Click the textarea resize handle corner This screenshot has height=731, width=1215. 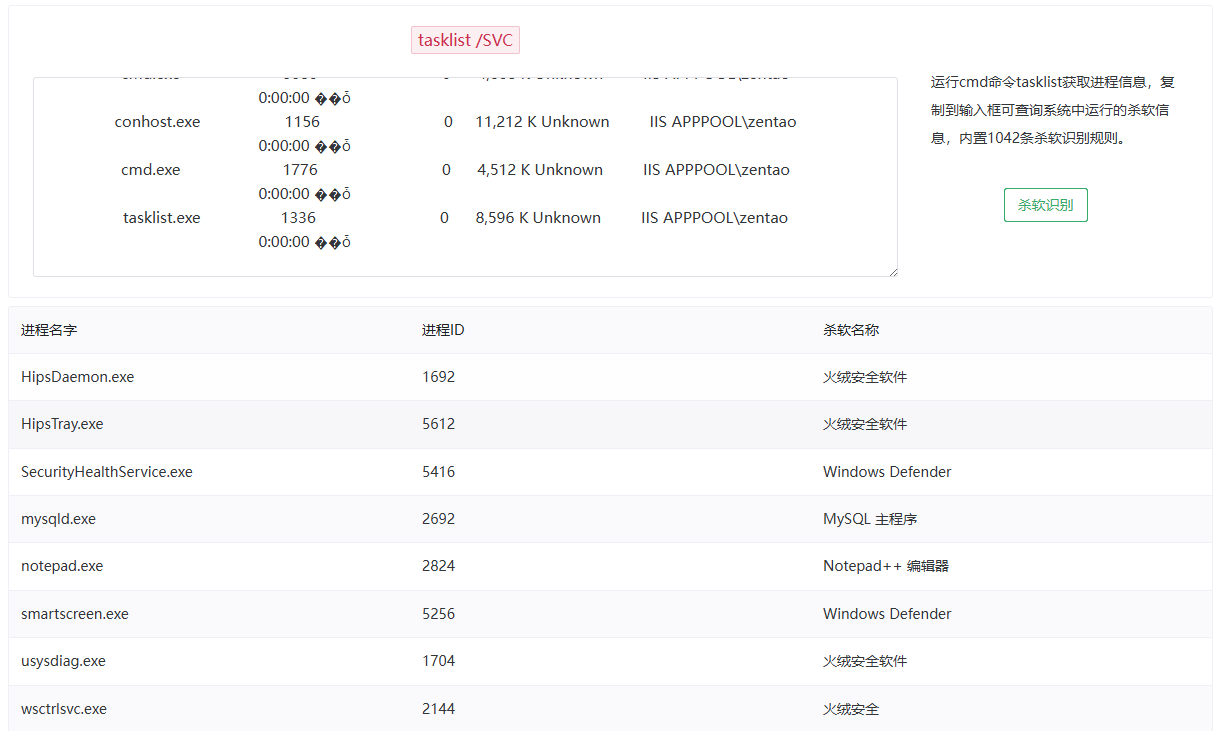click(892, 271)
